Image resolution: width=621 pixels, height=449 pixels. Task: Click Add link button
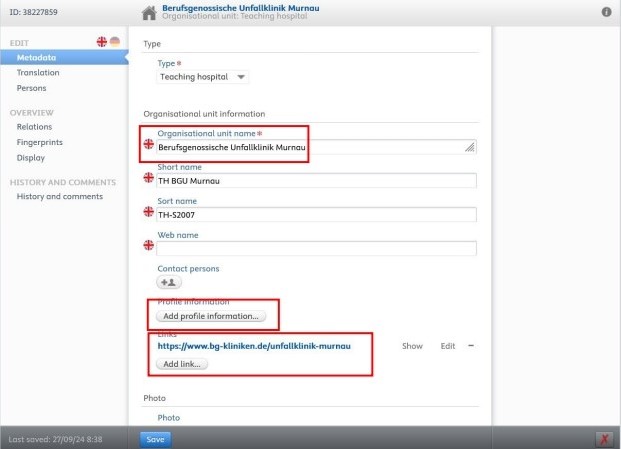(x=182, y=364)
